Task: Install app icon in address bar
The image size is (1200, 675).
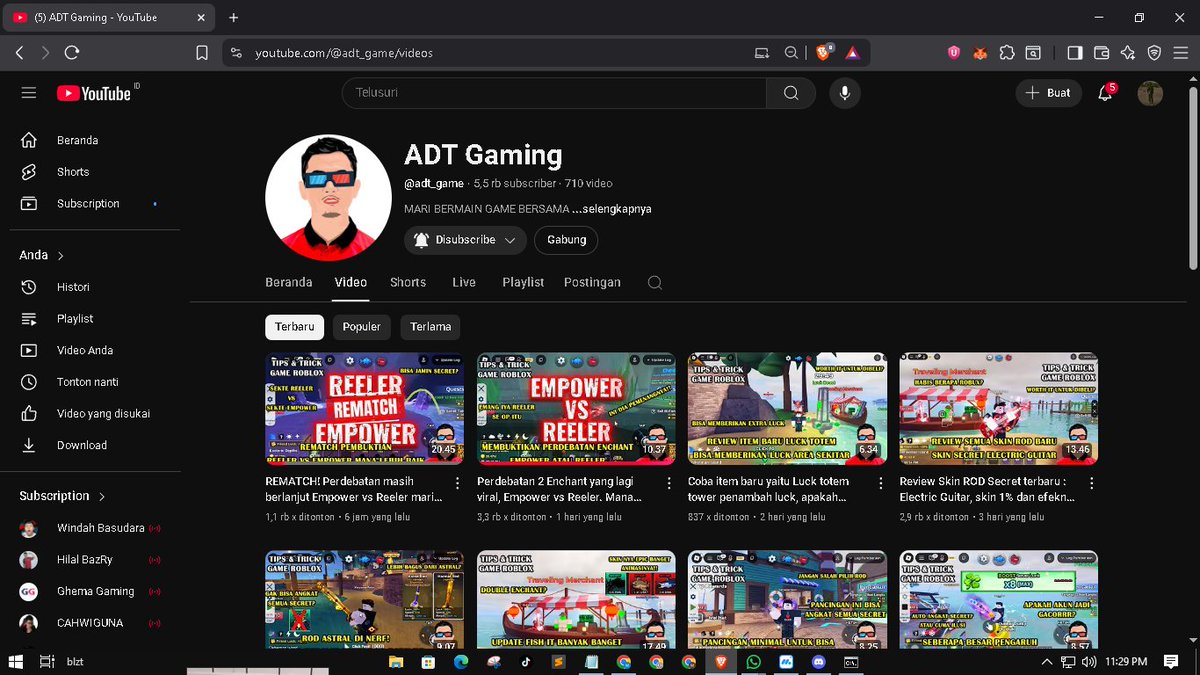Action: [762, 53]
